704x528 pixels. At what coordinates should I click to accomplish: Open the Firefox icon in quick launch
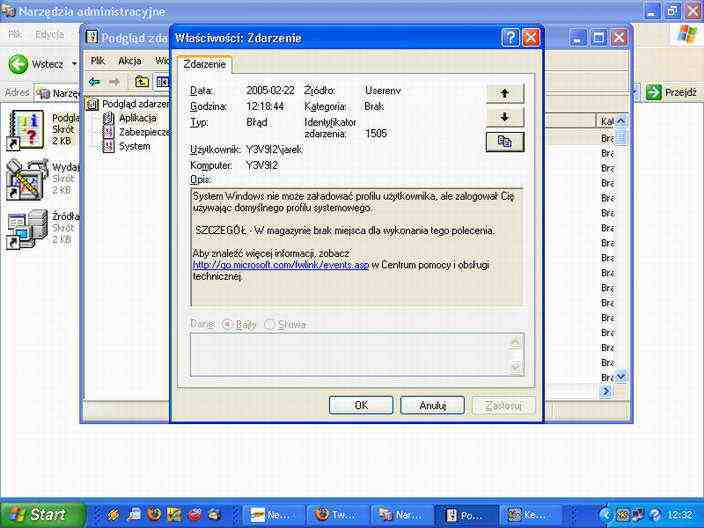[154, 514]
